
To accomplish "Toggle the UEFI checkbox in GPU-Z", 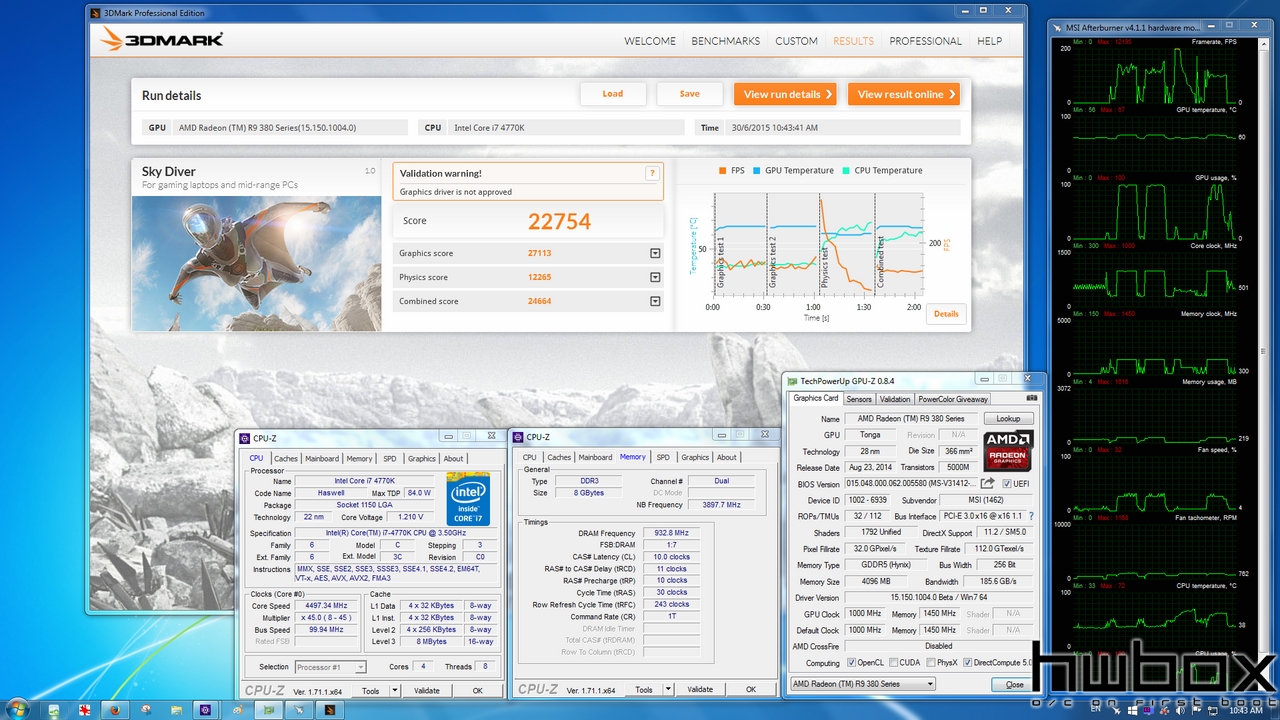I will pos(1006,484).
